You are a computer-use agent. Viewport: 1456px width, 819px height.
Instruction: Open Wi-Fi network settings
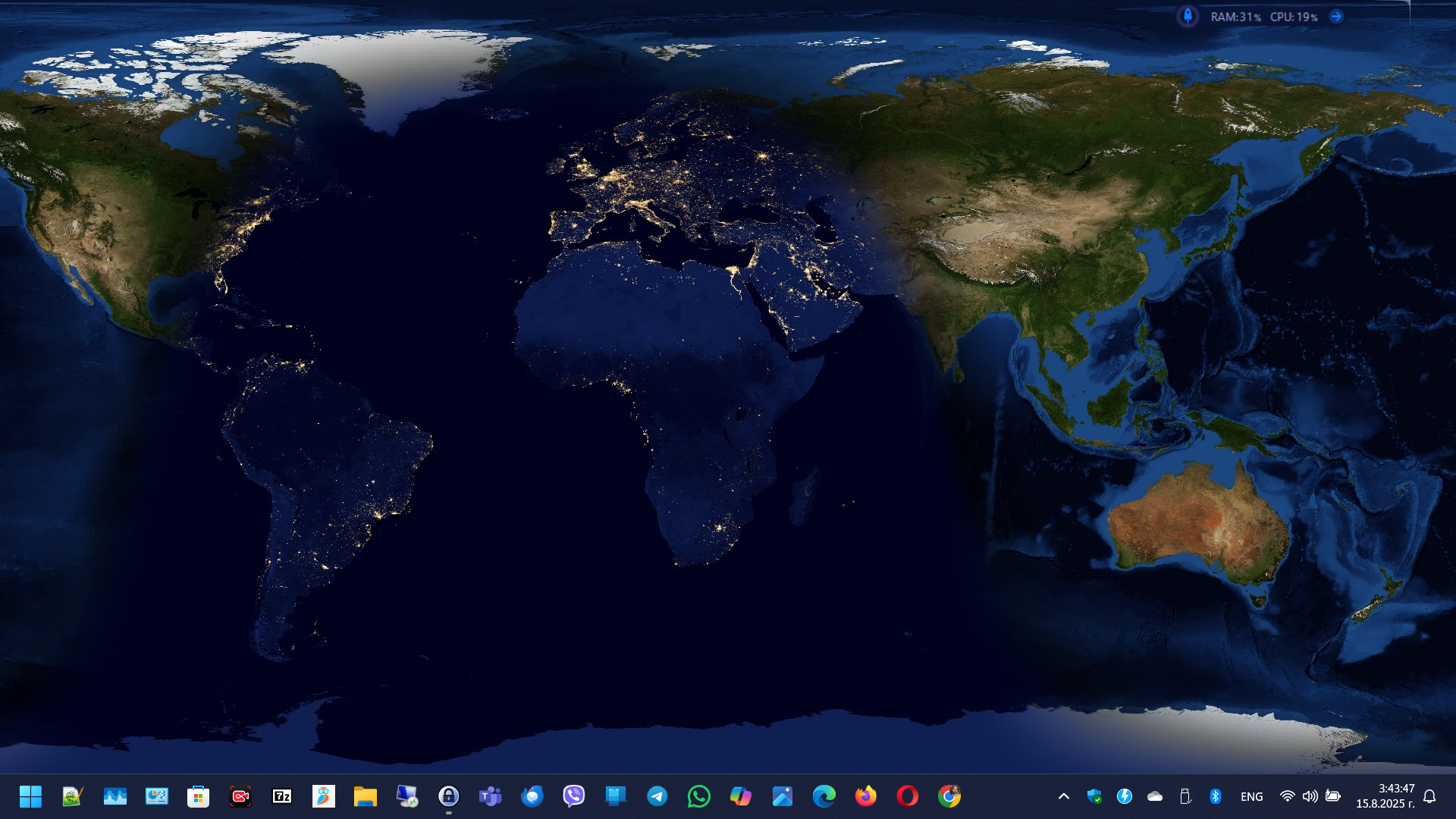(x=1287, y=796)
